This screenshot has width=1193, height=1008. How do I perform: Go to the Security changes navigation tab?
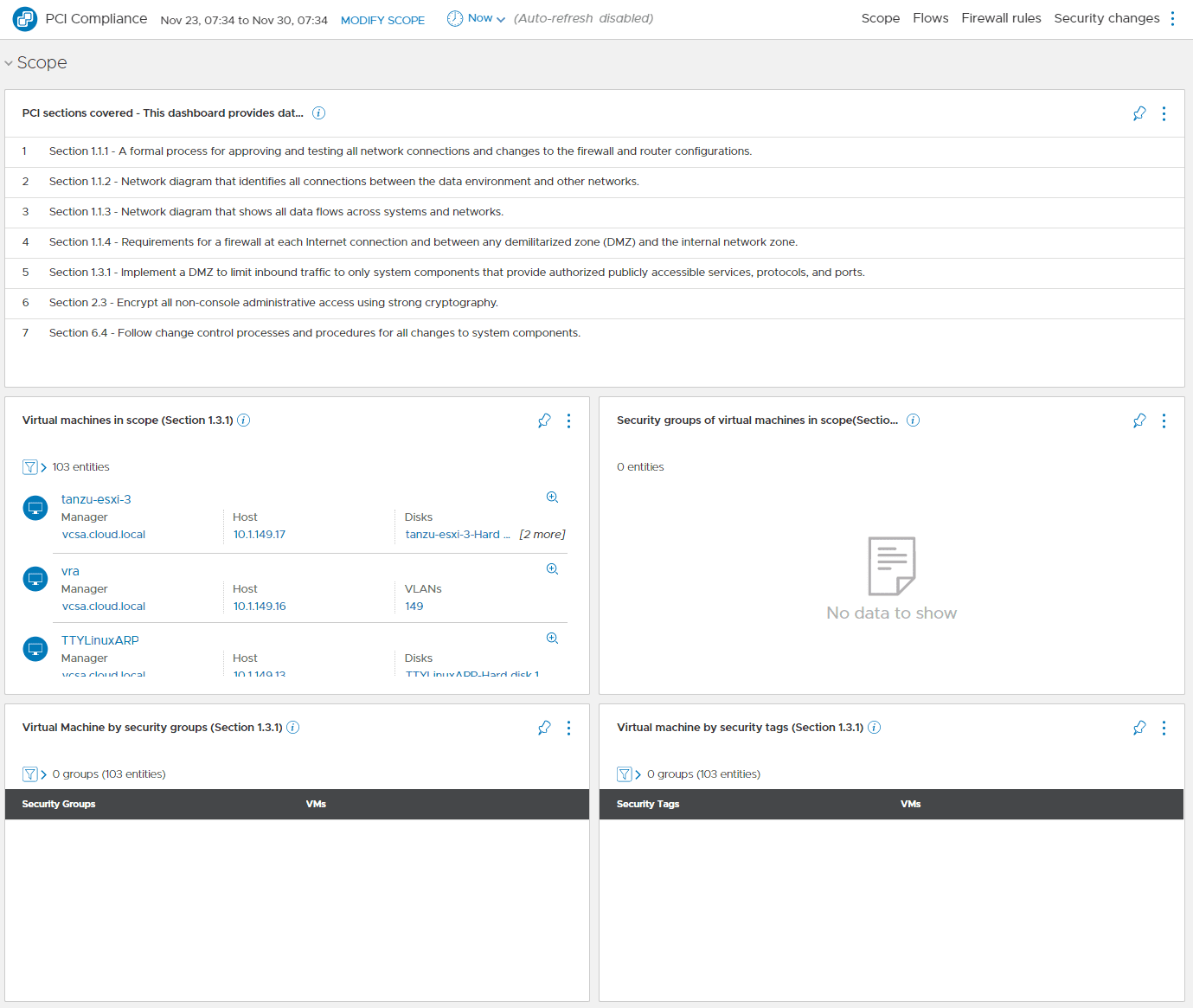coord(1106,18)
